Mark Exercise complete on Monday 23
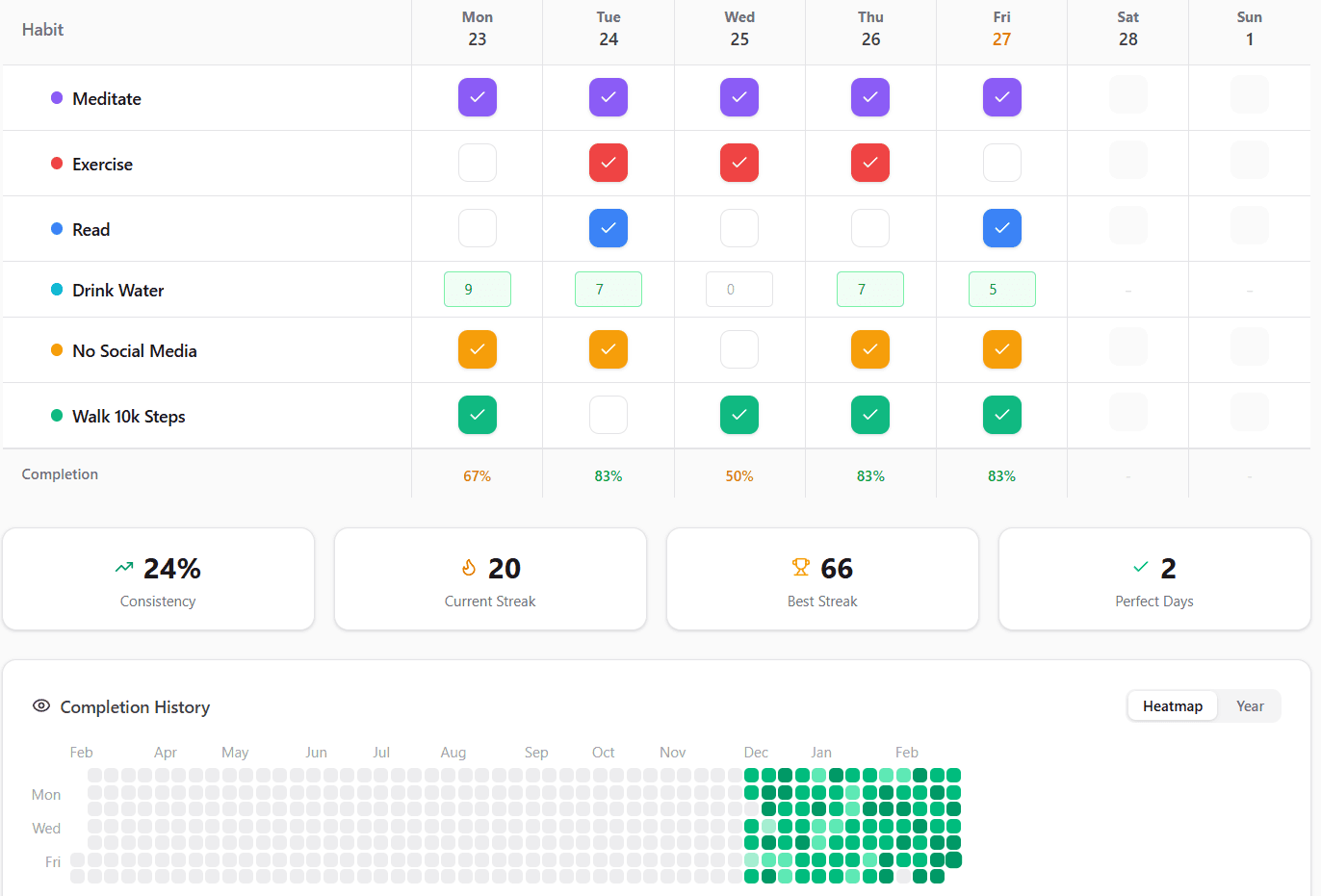 click(x=477, y=162)
